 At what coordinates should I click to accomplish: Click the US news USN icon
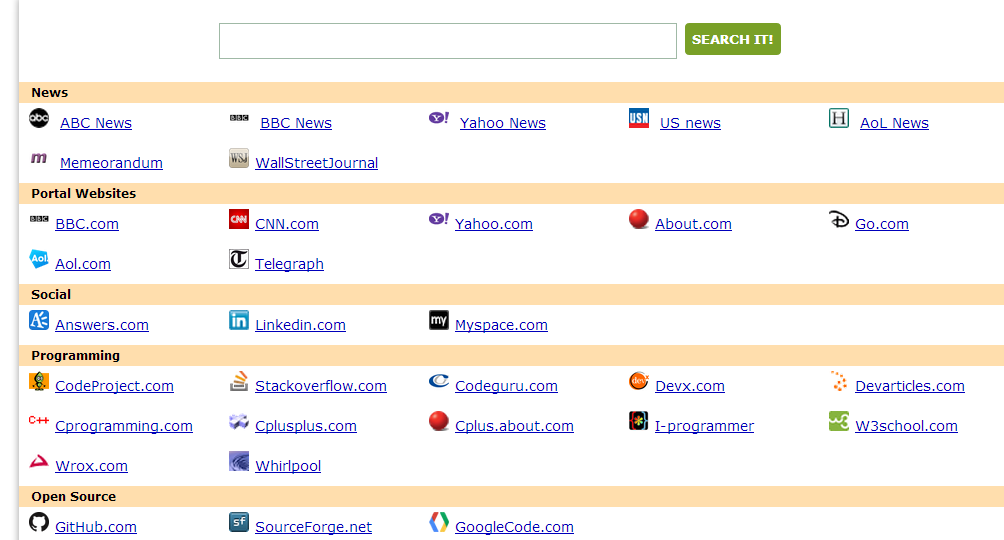coord(638,119)
